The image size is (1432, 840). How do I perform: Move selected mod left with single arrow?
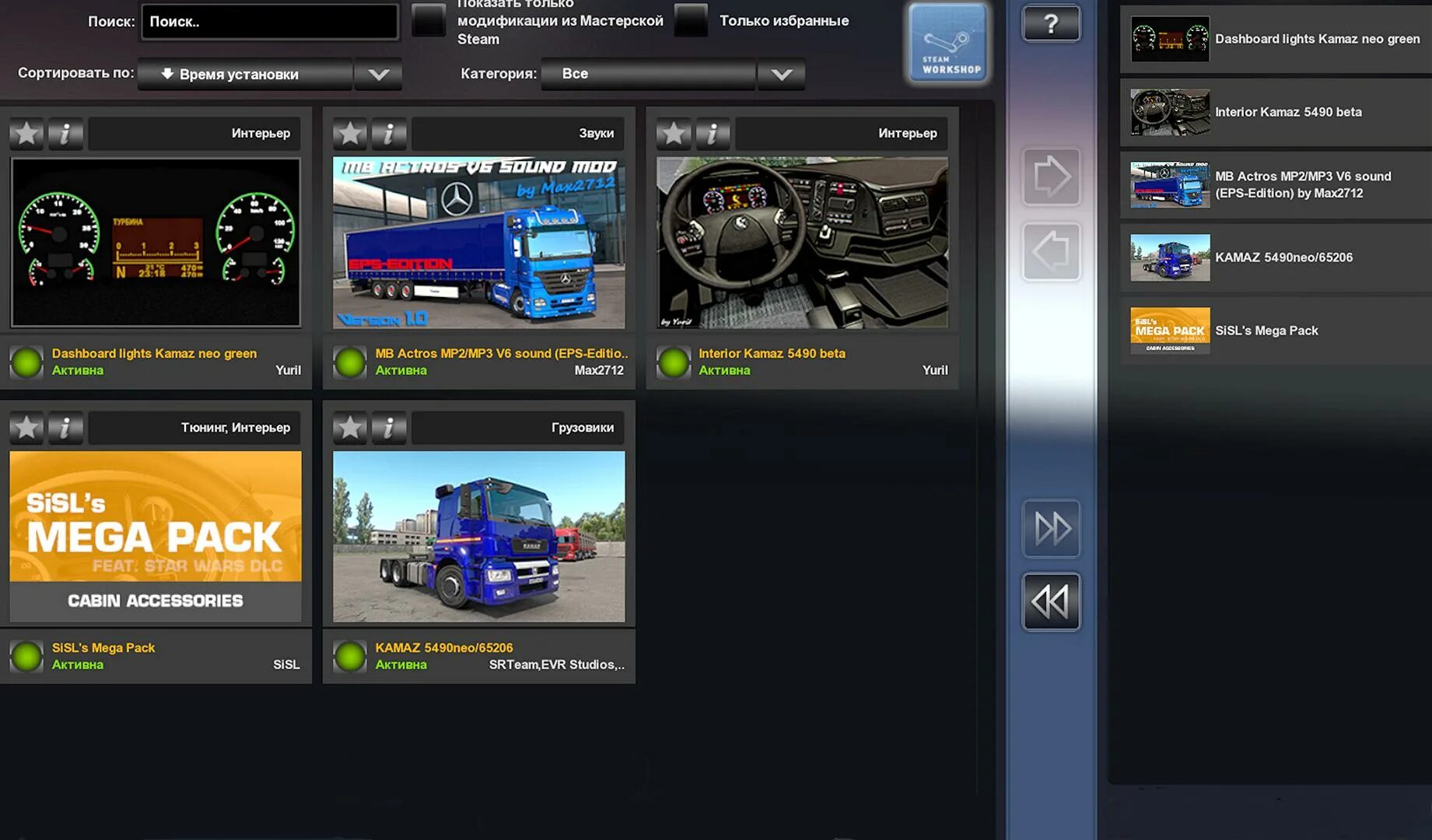point(1051,252)
